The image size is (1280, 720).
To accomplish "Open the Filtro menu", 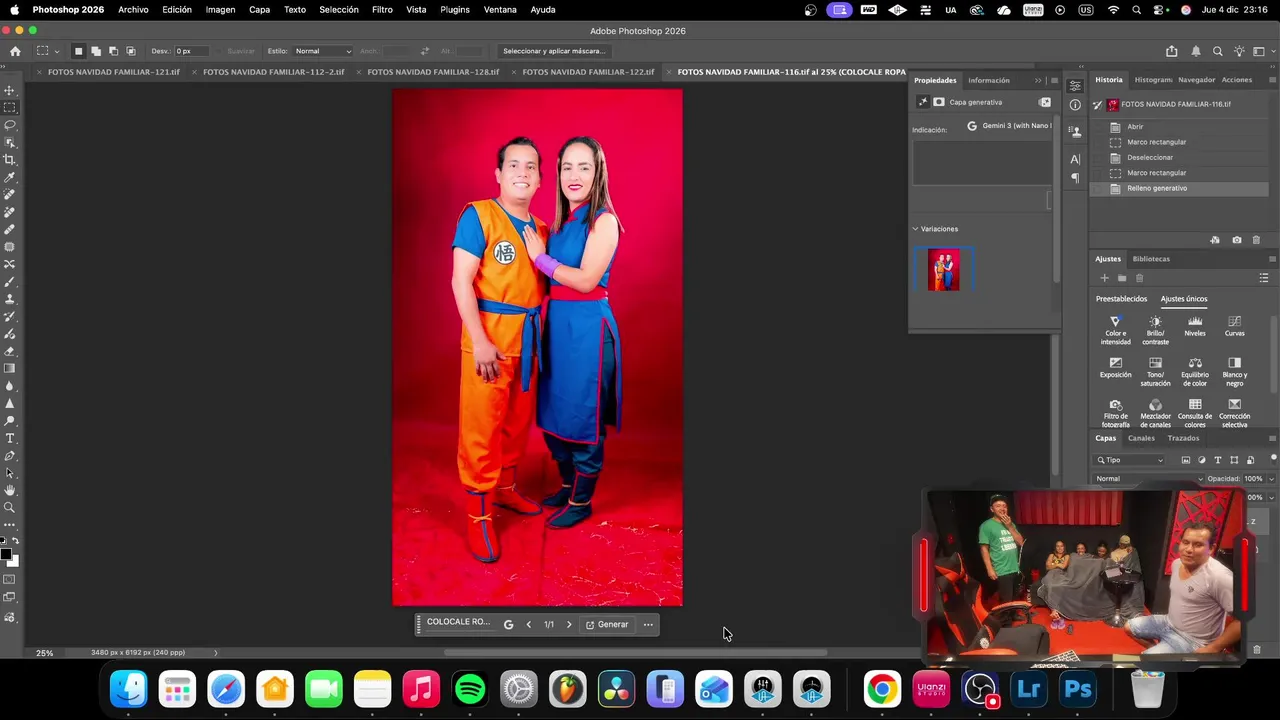I will click(382, 10).
